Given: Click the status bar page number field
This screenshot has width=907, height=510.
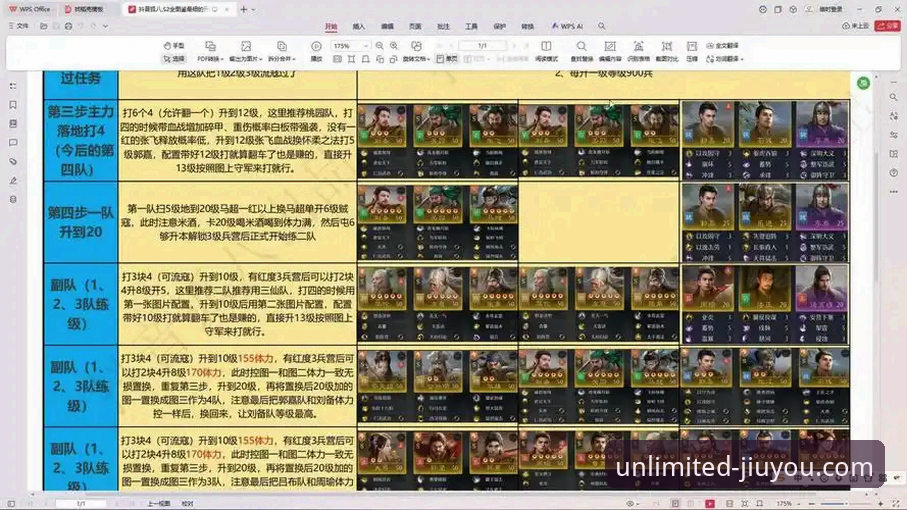Looking at the screenshot, I should pos(81,504).
